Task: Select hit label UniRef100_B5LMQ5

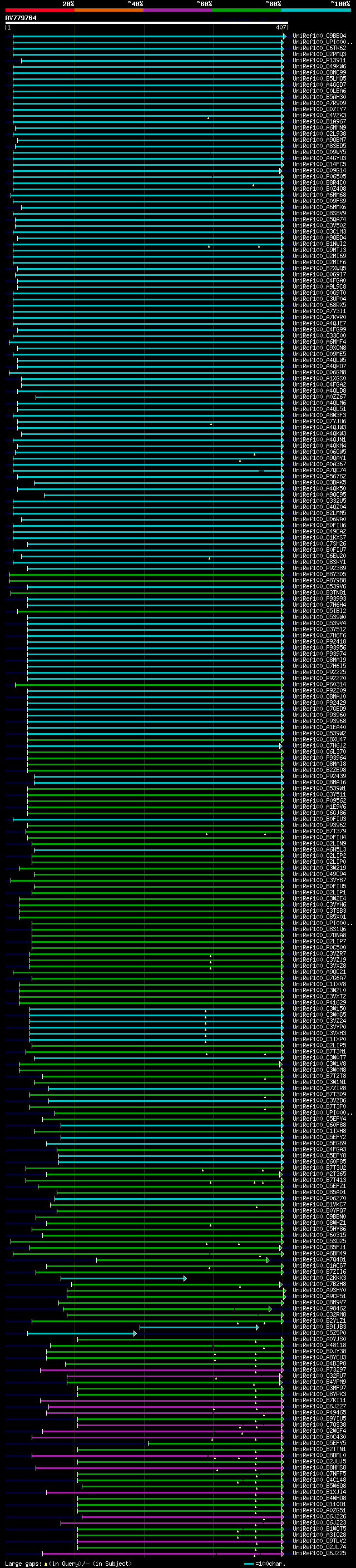Action: pos(319,78)
